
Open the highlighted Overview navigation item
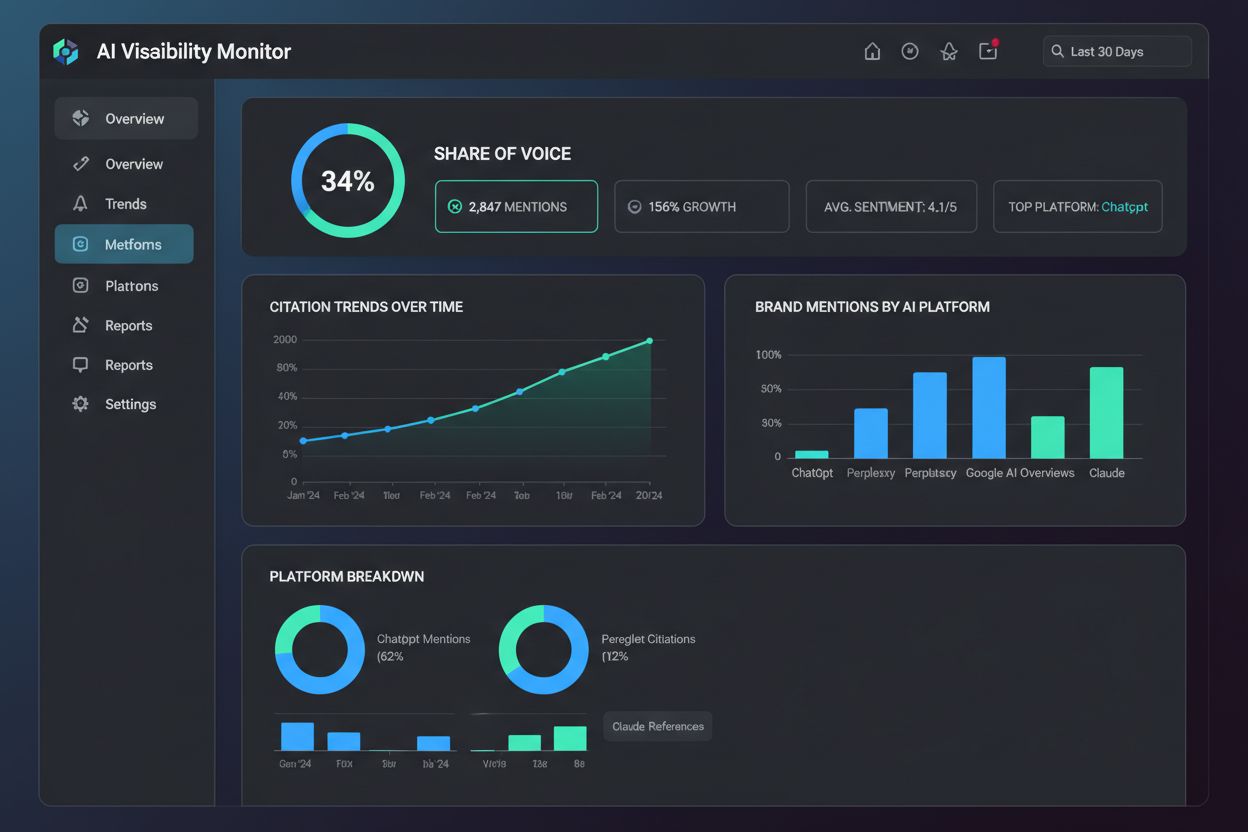pos(126,118)
